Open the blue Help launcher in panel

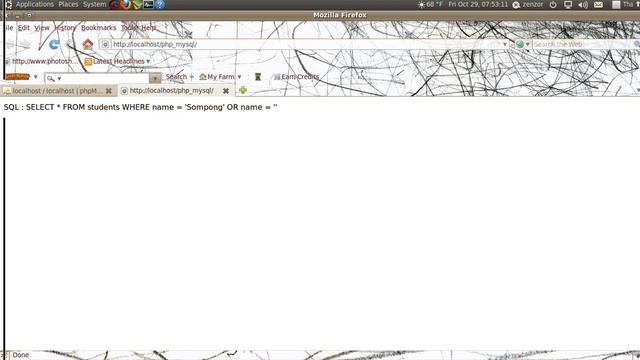tap(160, 4)
